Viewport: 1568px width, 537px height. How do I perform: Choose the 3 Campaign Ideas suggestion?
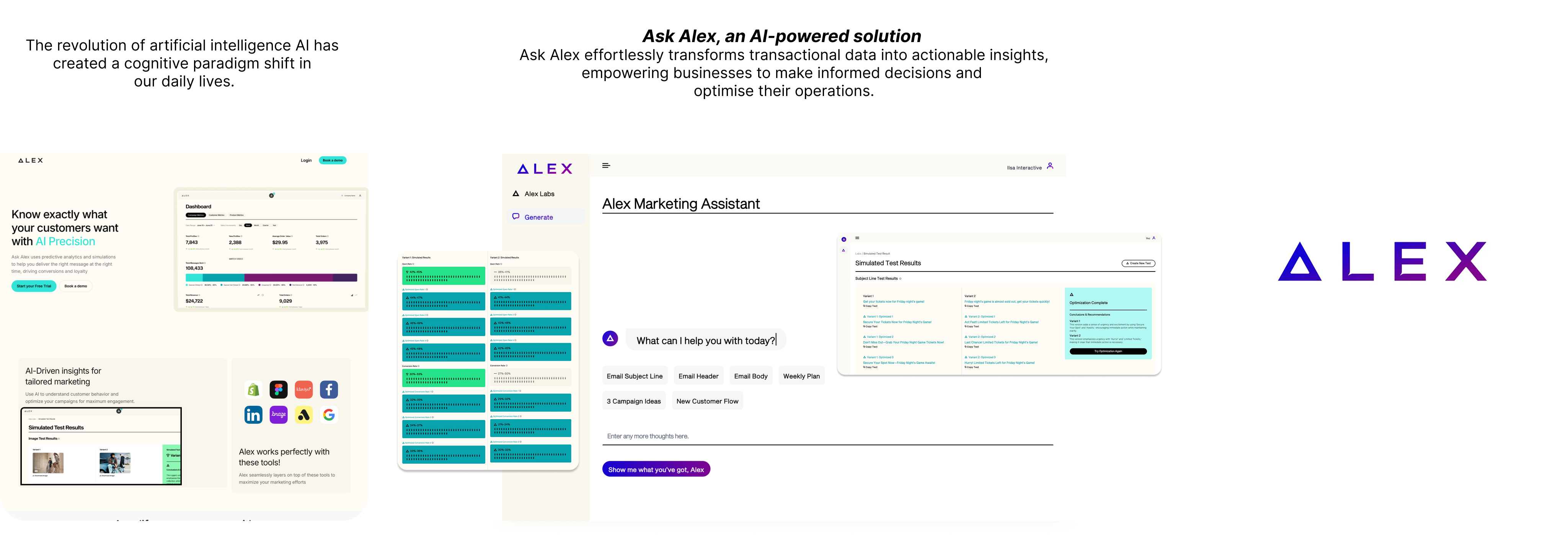point(634,401)
